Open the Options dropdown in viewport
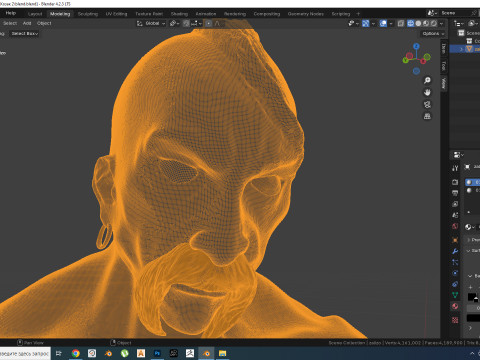 (x=433, y=34)
